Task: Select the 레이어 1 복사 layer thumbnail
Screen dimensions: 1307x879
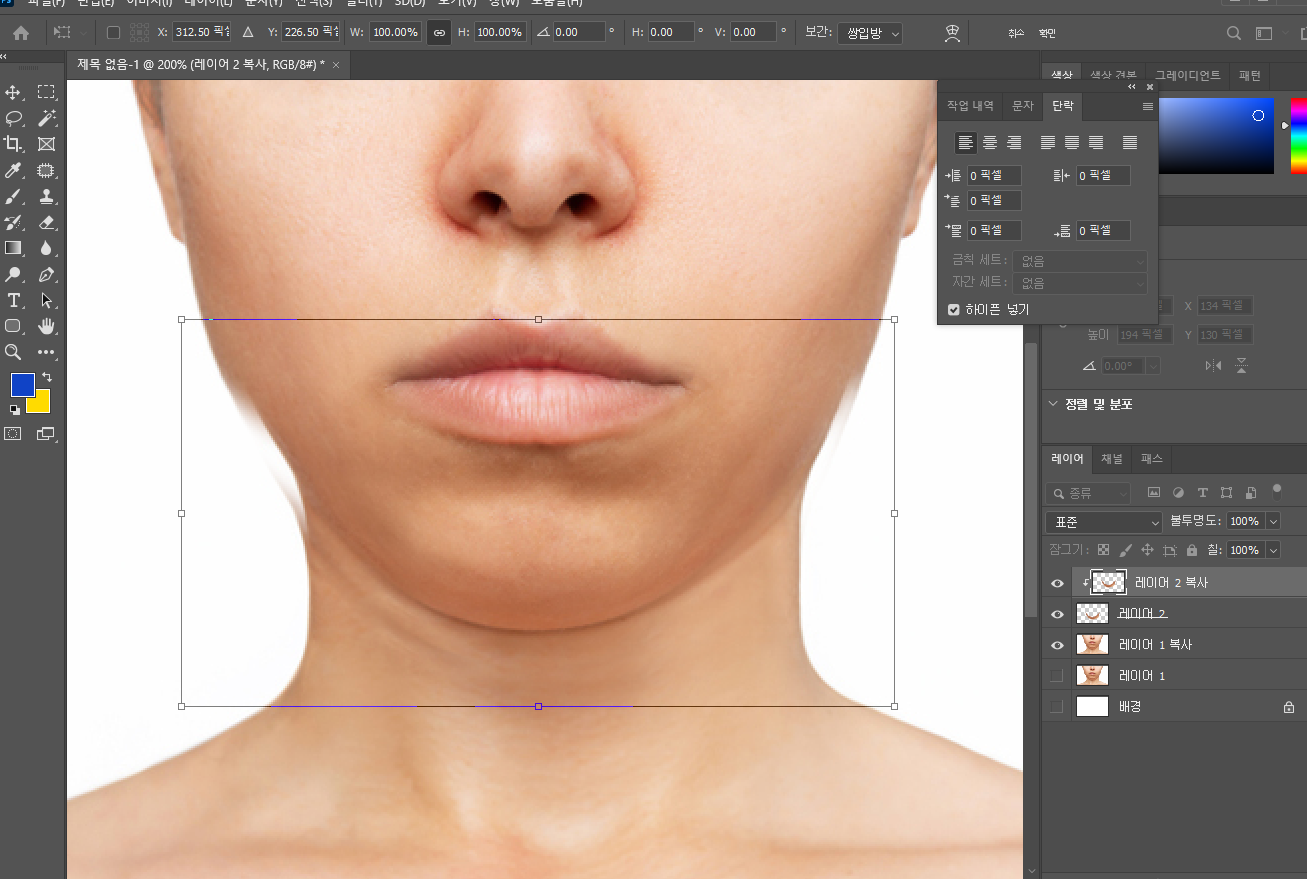Action: tap(1092, 645)
